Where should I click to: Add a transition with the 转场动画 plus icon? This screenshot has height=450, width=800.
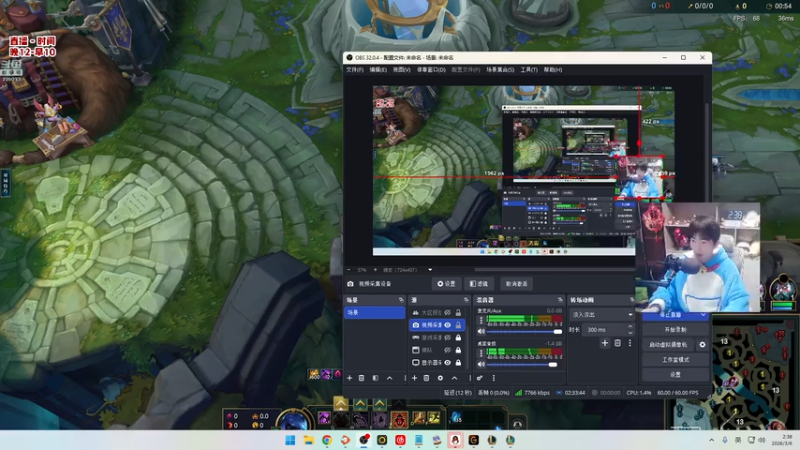click(605, 343)
